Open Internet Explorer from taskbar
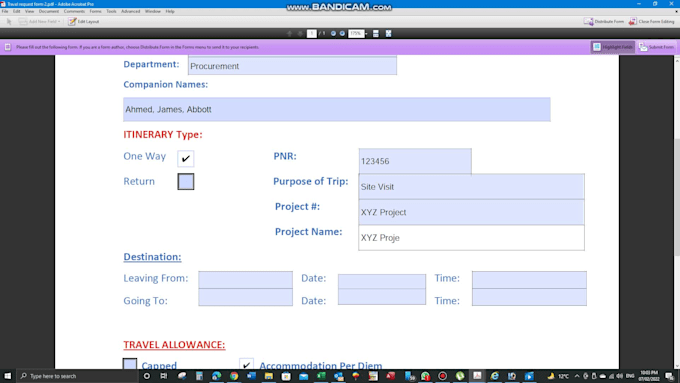 pos(494,376)
